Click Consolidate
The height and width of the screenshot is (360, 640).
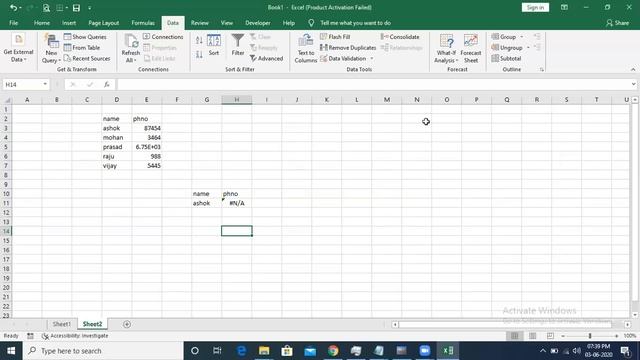click(x=400, y=37)
